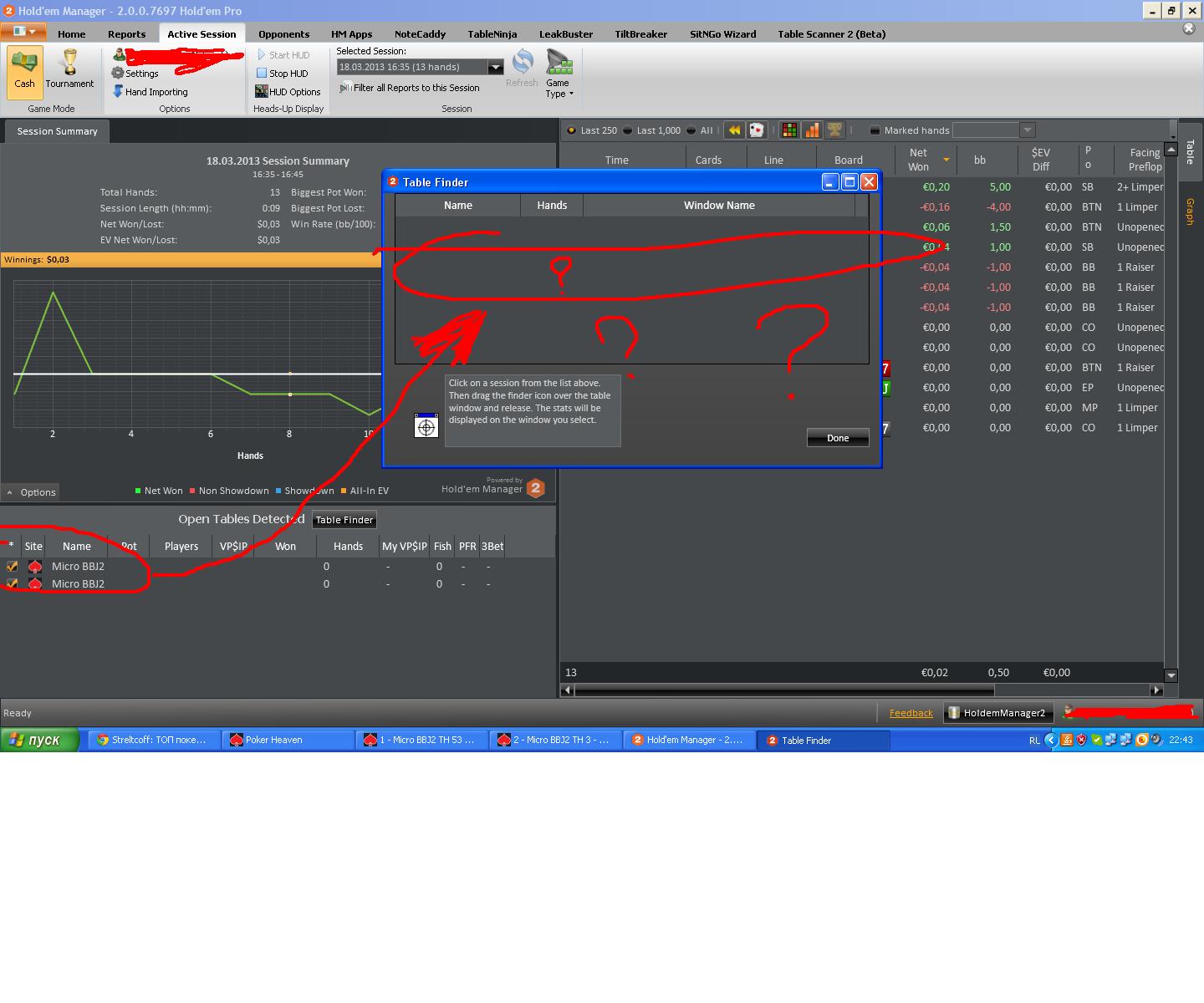The height and width of the screenshot is (1003, 1204).
Task: Select Cash game mode
Action: (24, 71)
